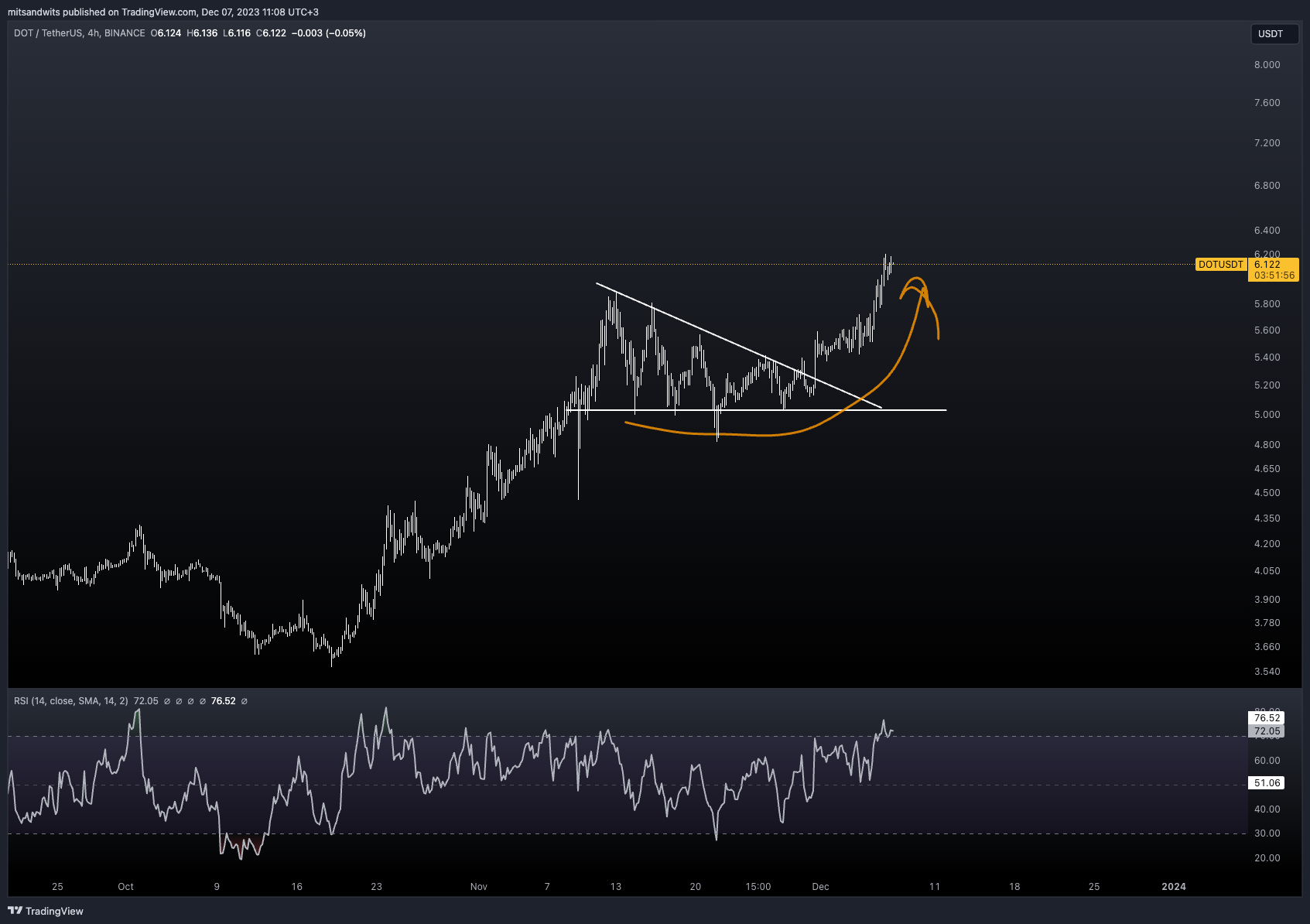Click the candle countdown 03:51:56

(1274, 275)
